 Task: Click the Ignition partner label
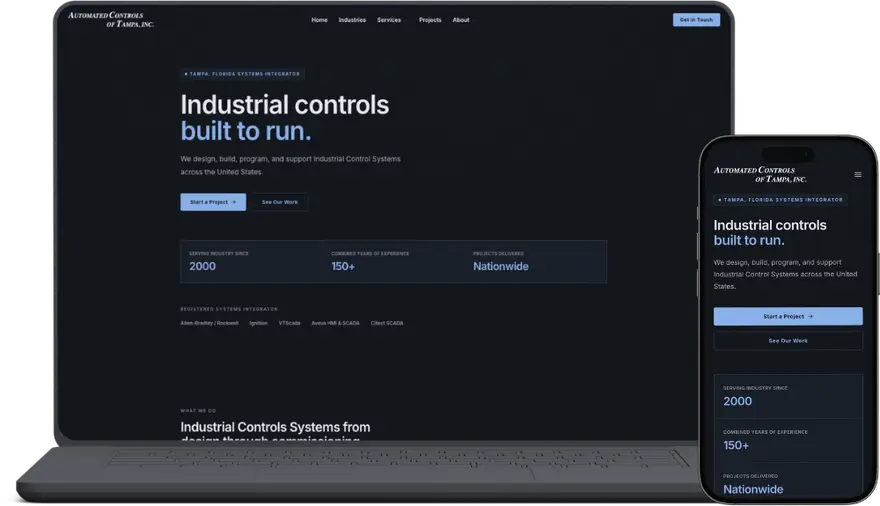258,323
